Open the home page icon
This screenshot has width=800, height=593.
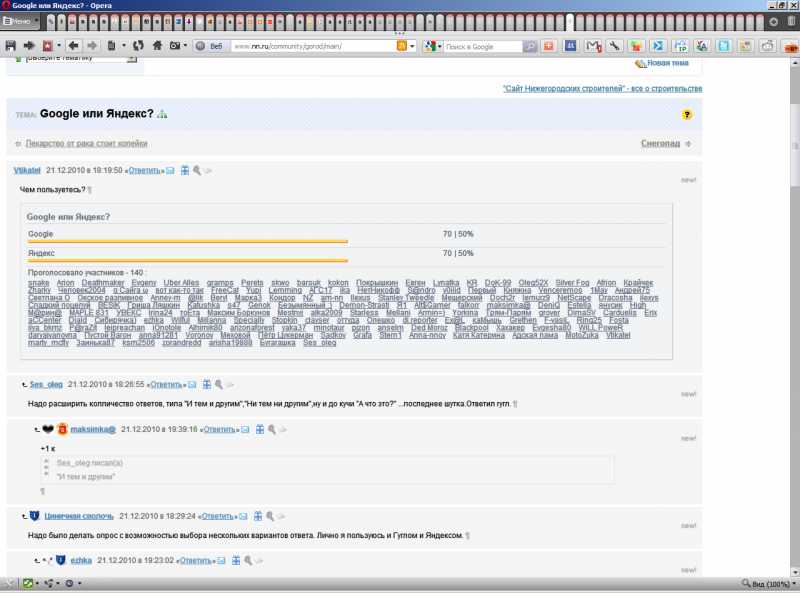tap(157, 46)
